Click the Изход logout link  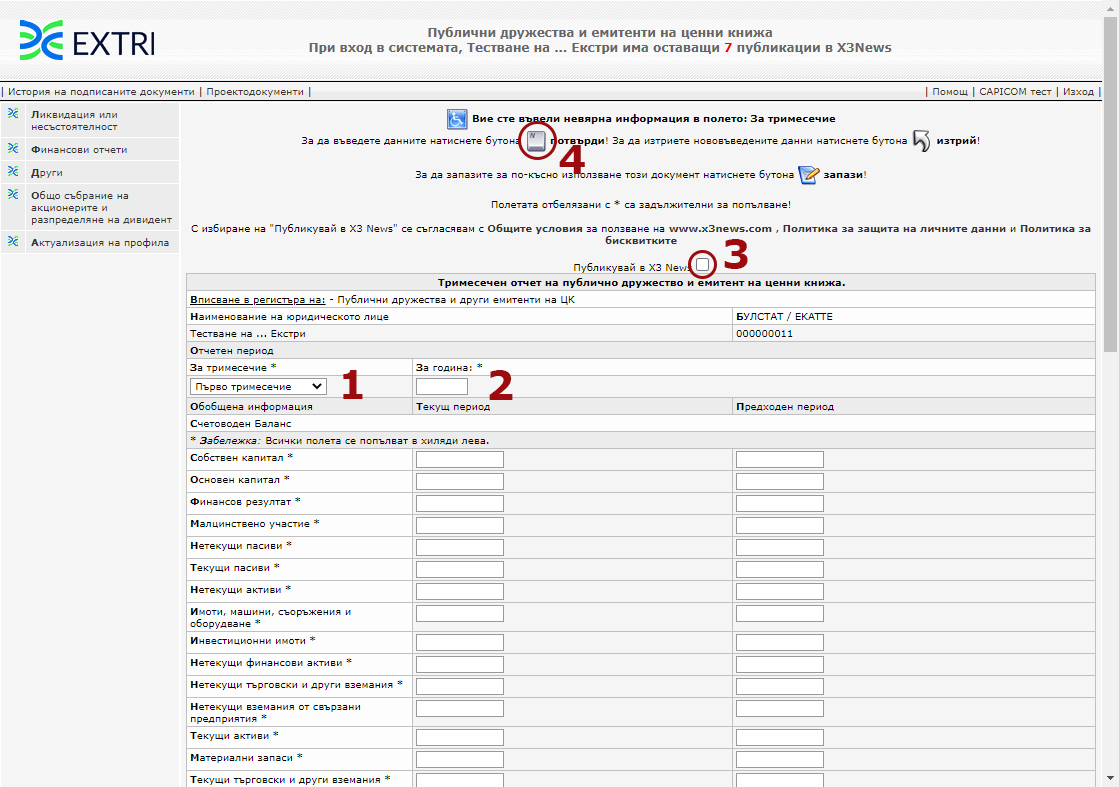pyautogui.click(x=1078, y=91)
